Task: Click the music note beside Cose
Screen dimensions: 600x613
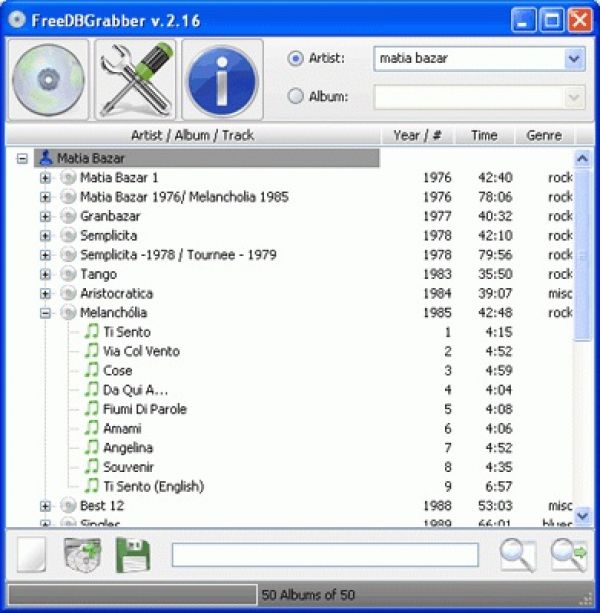Action: coord(91,370)
